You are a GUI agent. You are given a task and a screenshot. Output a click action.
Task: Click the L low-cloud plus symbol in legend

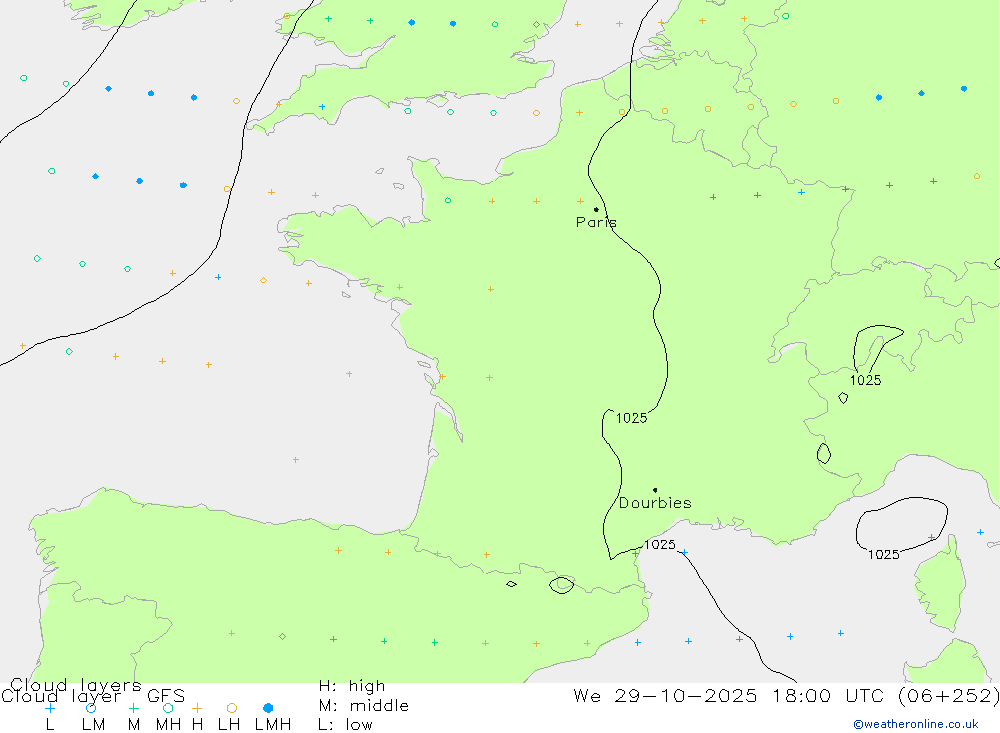pyautogui.click(x=50, y=708)
